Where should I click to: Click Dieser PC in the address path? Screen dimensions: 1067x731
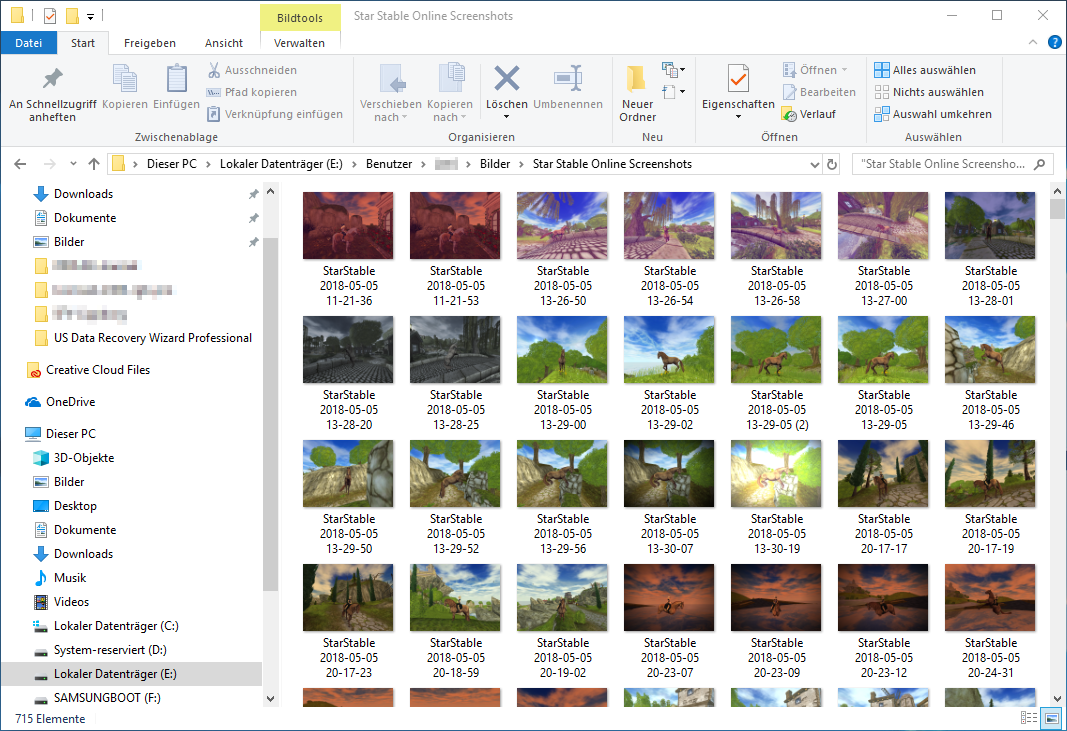click(171, 164)
